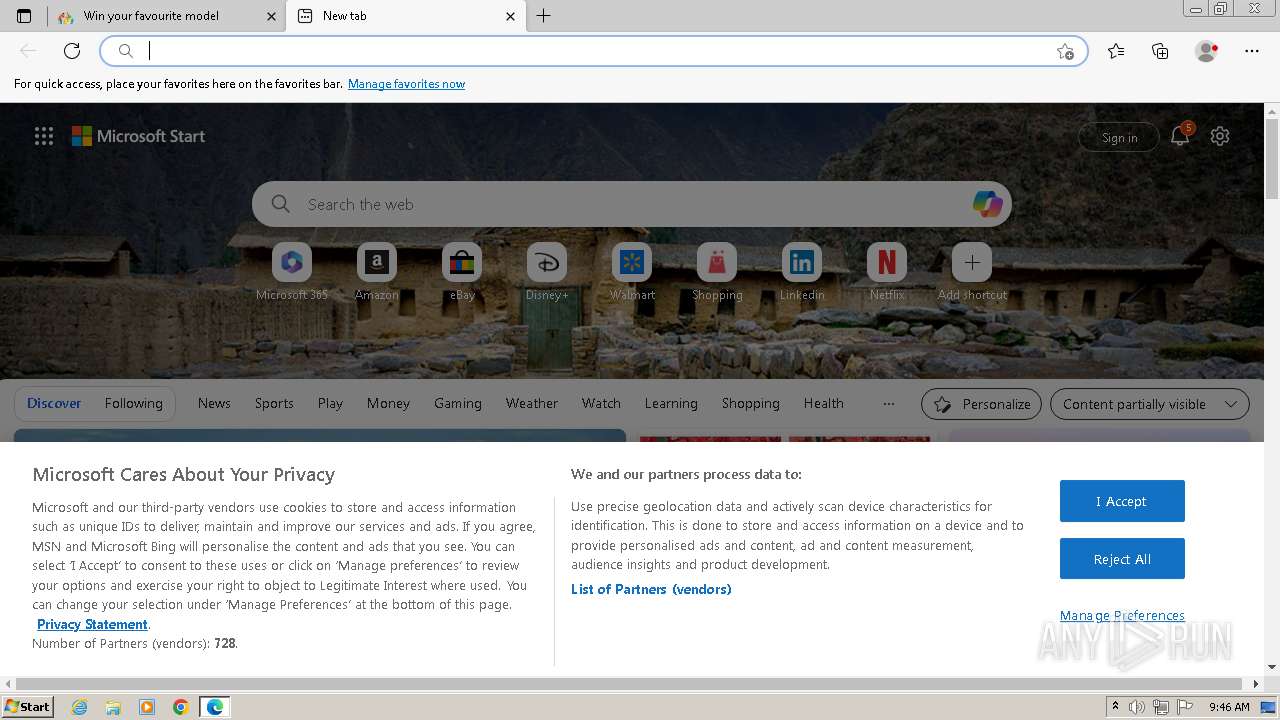The width and height of the screenshot is (1280, 720).
Task: Click the Sign in button
Action: point(1119,137)
